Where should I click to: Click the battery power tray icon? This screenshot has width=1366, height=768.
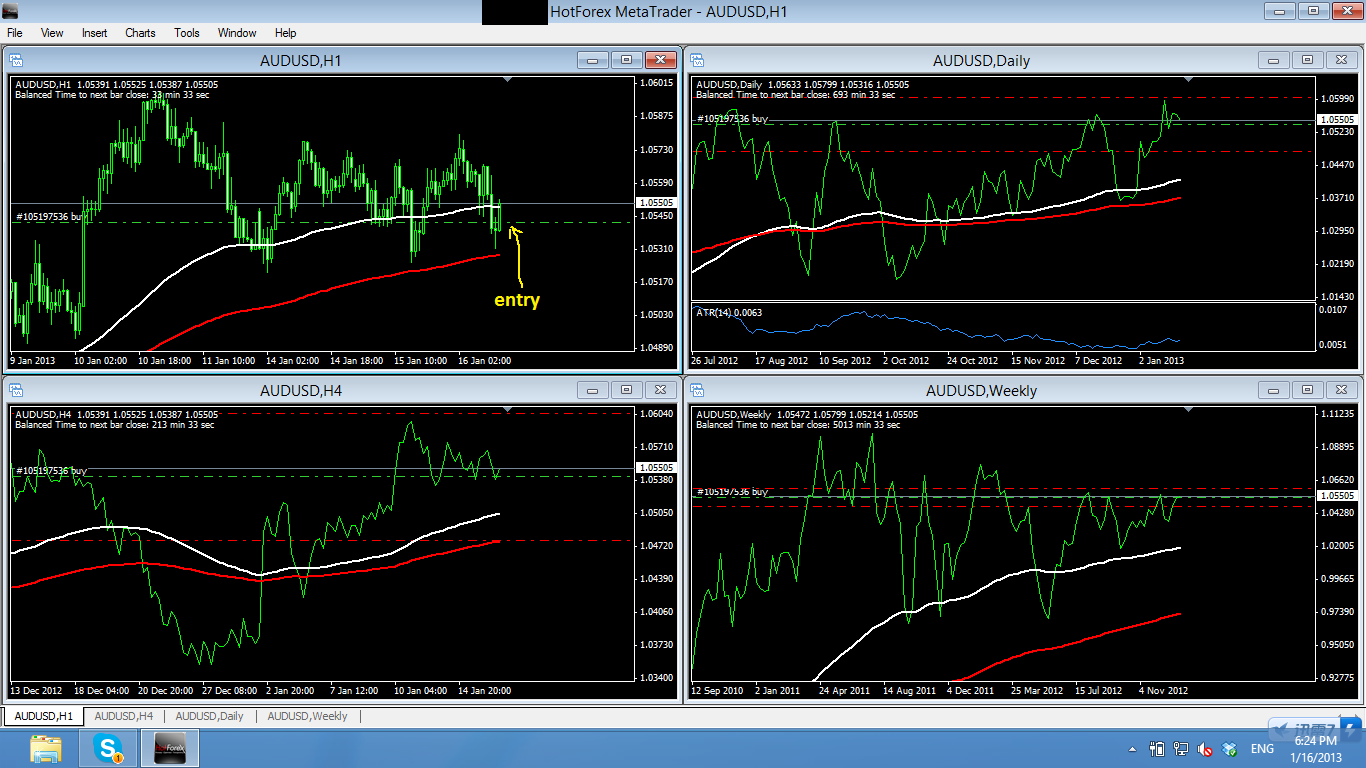(1157, 749)
